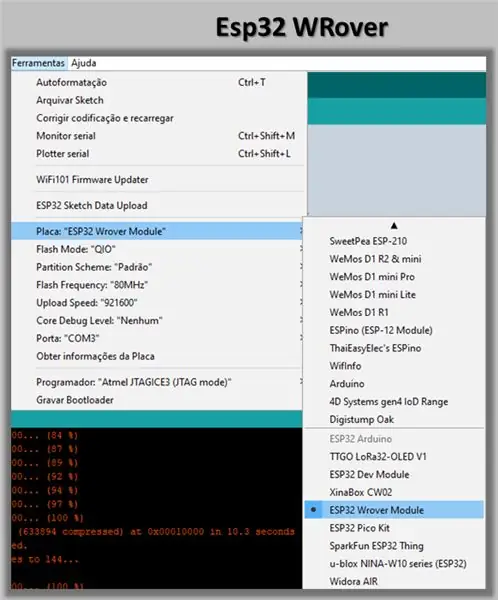The image size is (498, 600).
Task: Open the Ajuda menu
Action: pos(83,63)
